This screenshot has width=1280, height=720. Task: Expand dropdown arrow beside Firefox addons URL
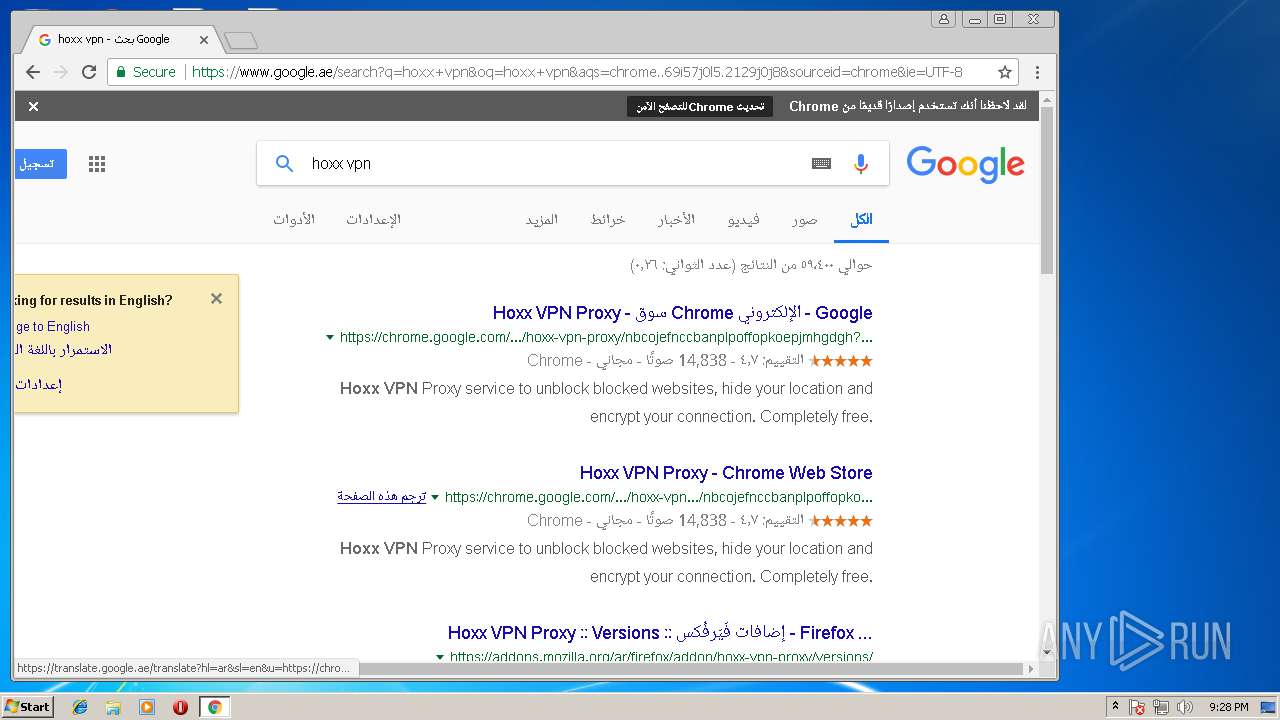click(x=440, y=657)
